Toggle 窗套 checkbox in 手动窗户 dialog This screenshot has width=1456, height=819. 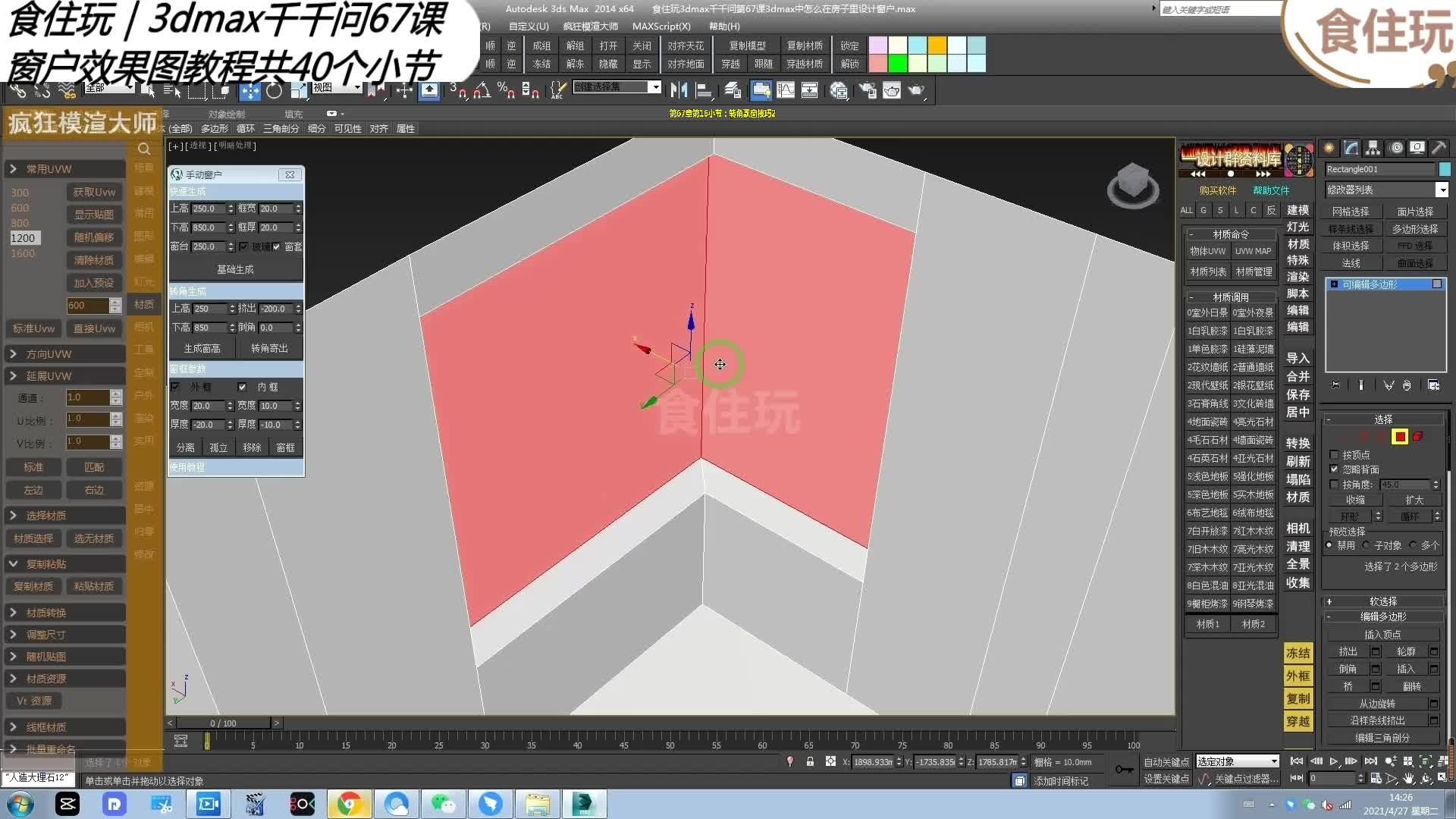point(276,246)
